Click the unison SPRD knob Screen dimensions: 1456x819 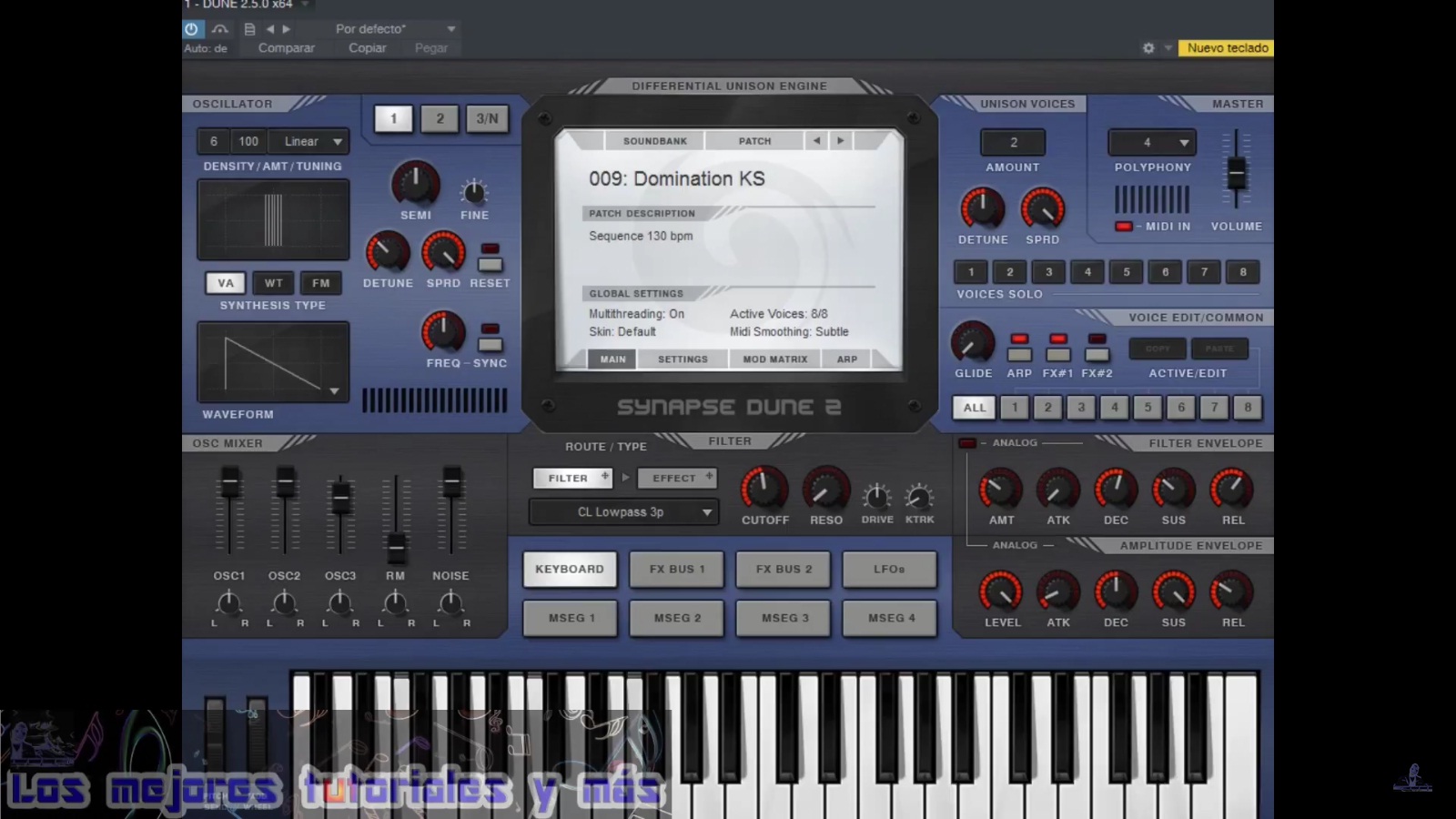click(x=1043, y=208)
